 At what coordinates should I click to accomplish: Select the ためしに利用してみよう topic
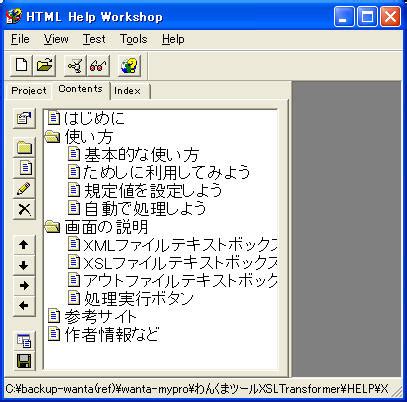167,172
